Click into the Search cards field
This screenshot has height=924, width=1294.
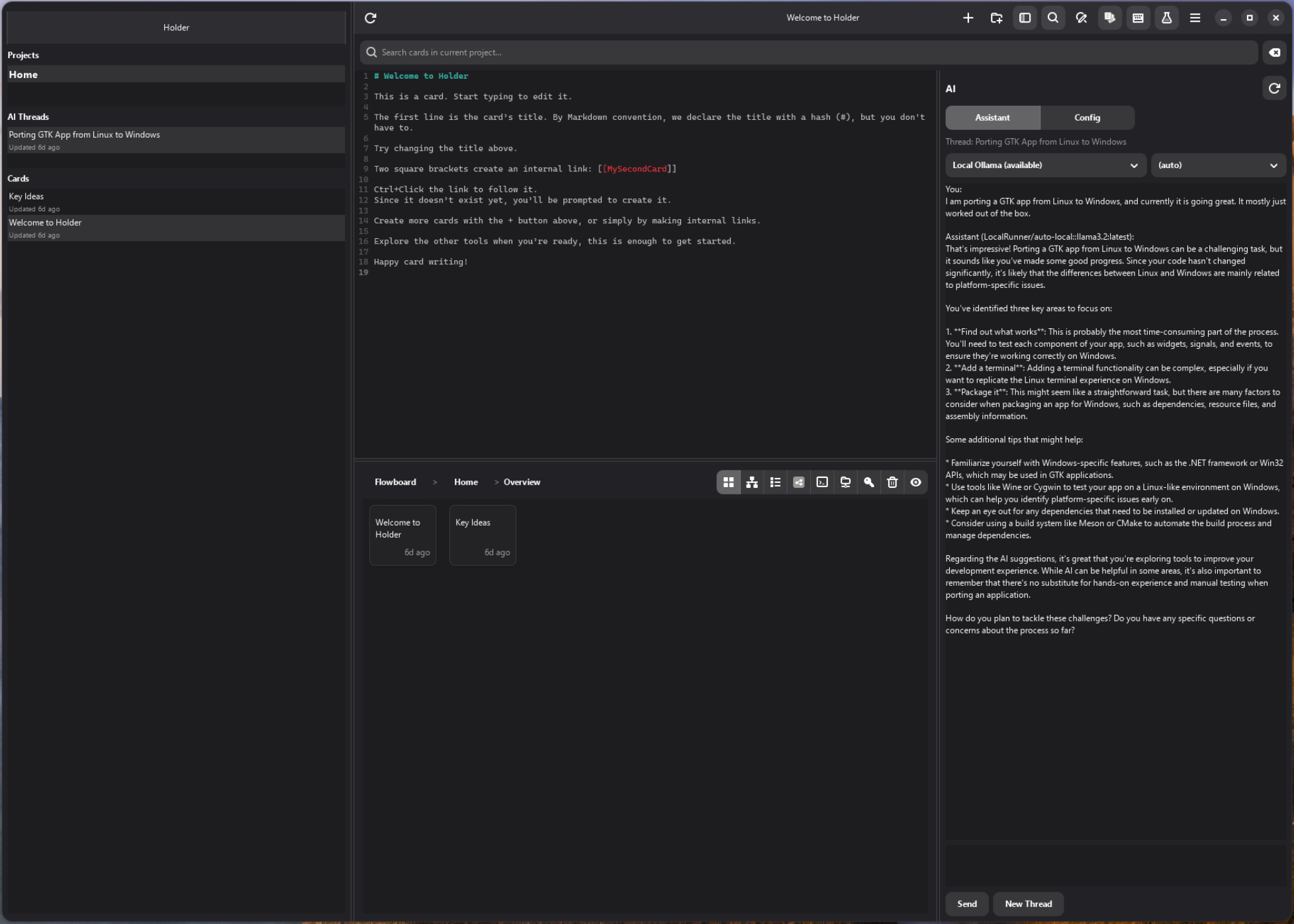(x=809, y=52)
